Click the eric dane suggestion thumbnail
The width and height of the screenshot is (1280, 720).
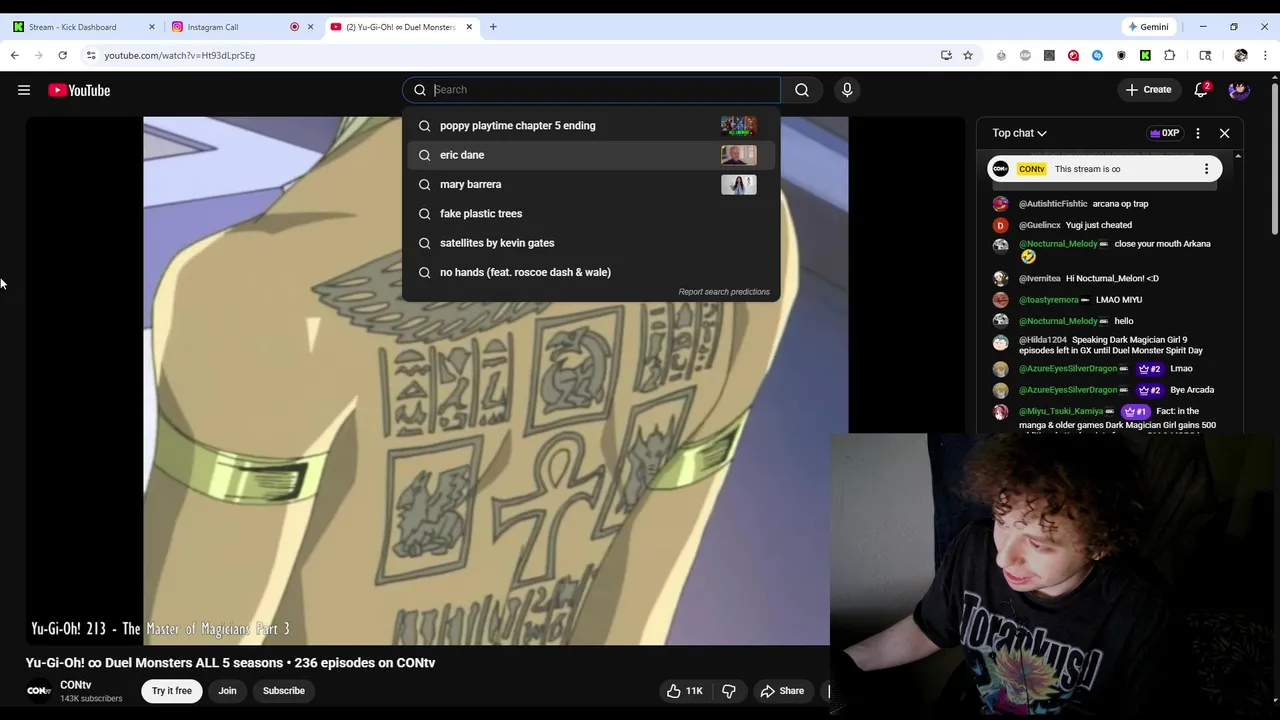[739, 155]
